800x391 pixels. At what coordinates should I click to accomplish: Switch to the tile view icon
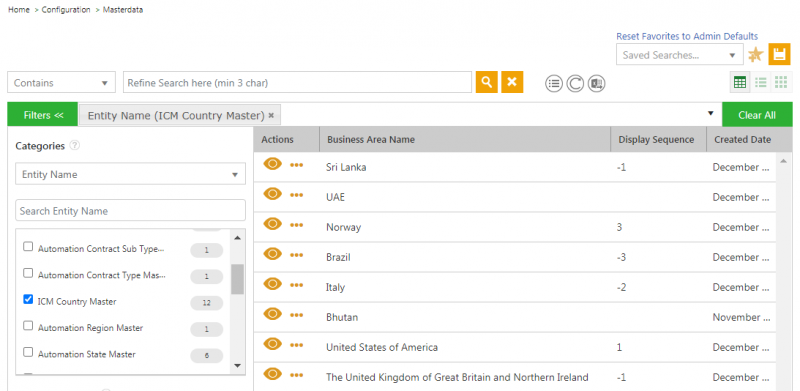[x=781, y=82]
